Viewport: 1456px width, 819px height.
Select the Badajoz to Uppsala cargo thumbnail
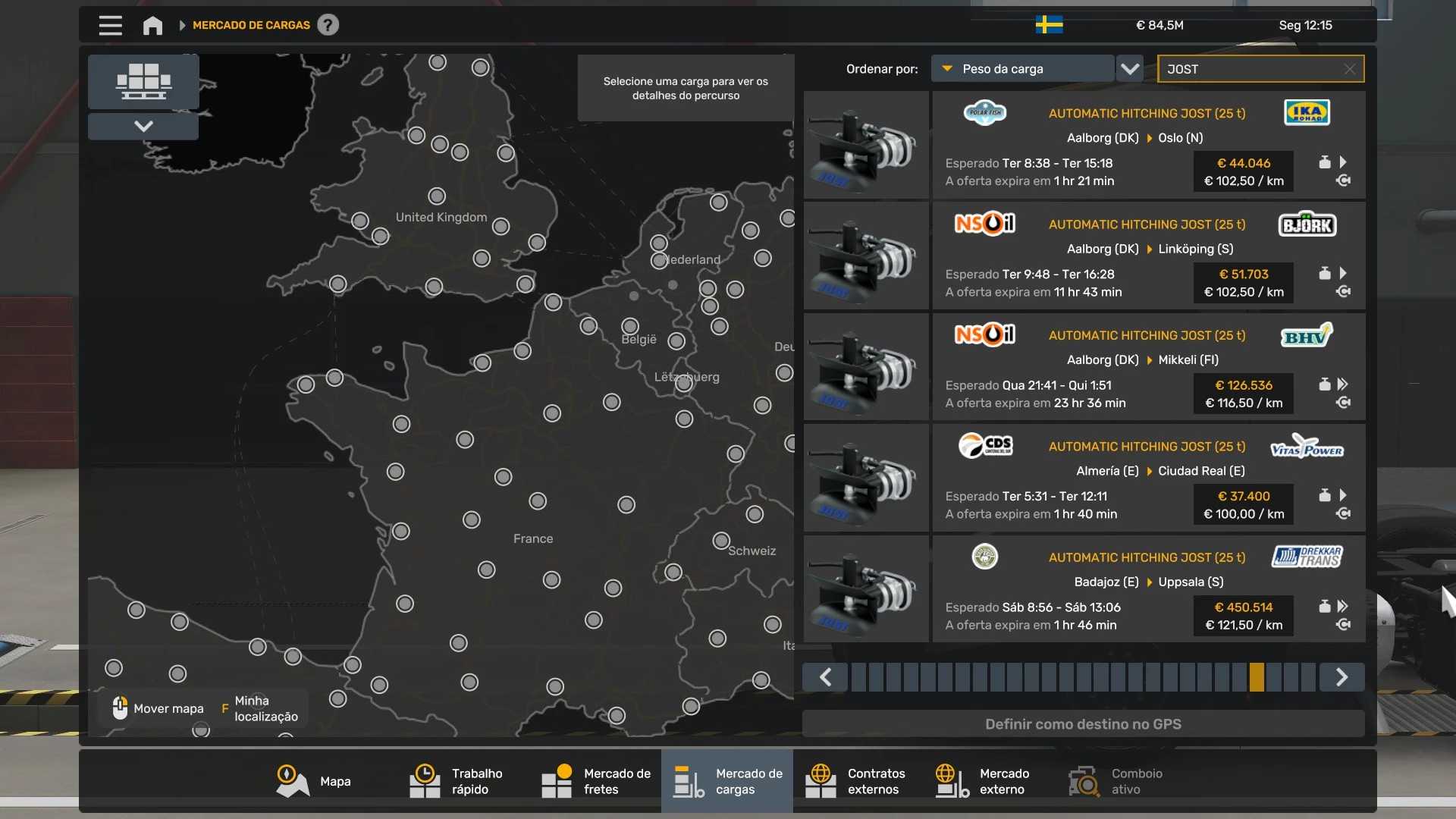866,589
